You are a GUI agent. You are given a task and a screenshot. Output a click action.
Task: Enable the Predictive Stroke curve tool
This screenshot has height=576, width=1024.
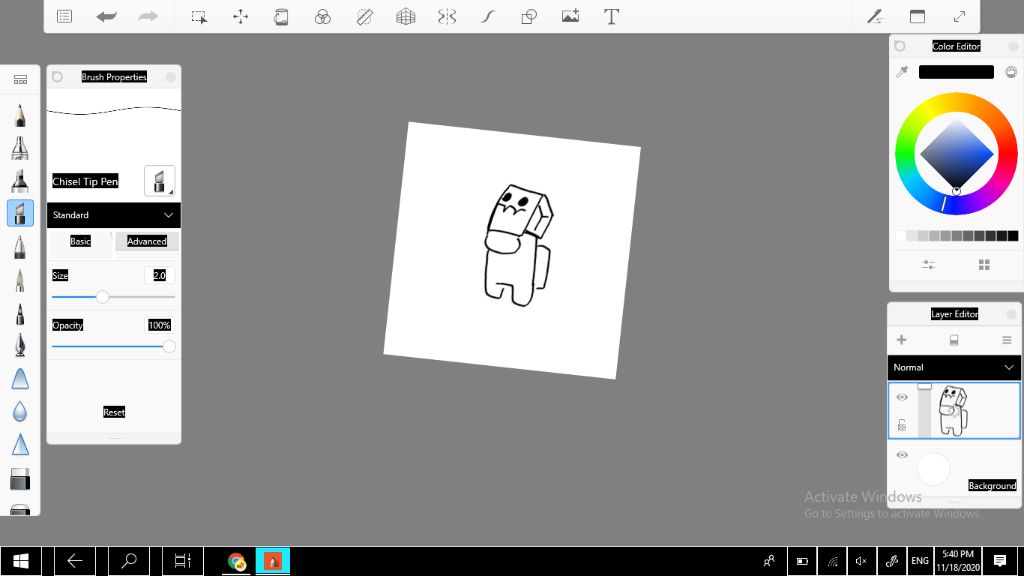[x=488, y=16]
